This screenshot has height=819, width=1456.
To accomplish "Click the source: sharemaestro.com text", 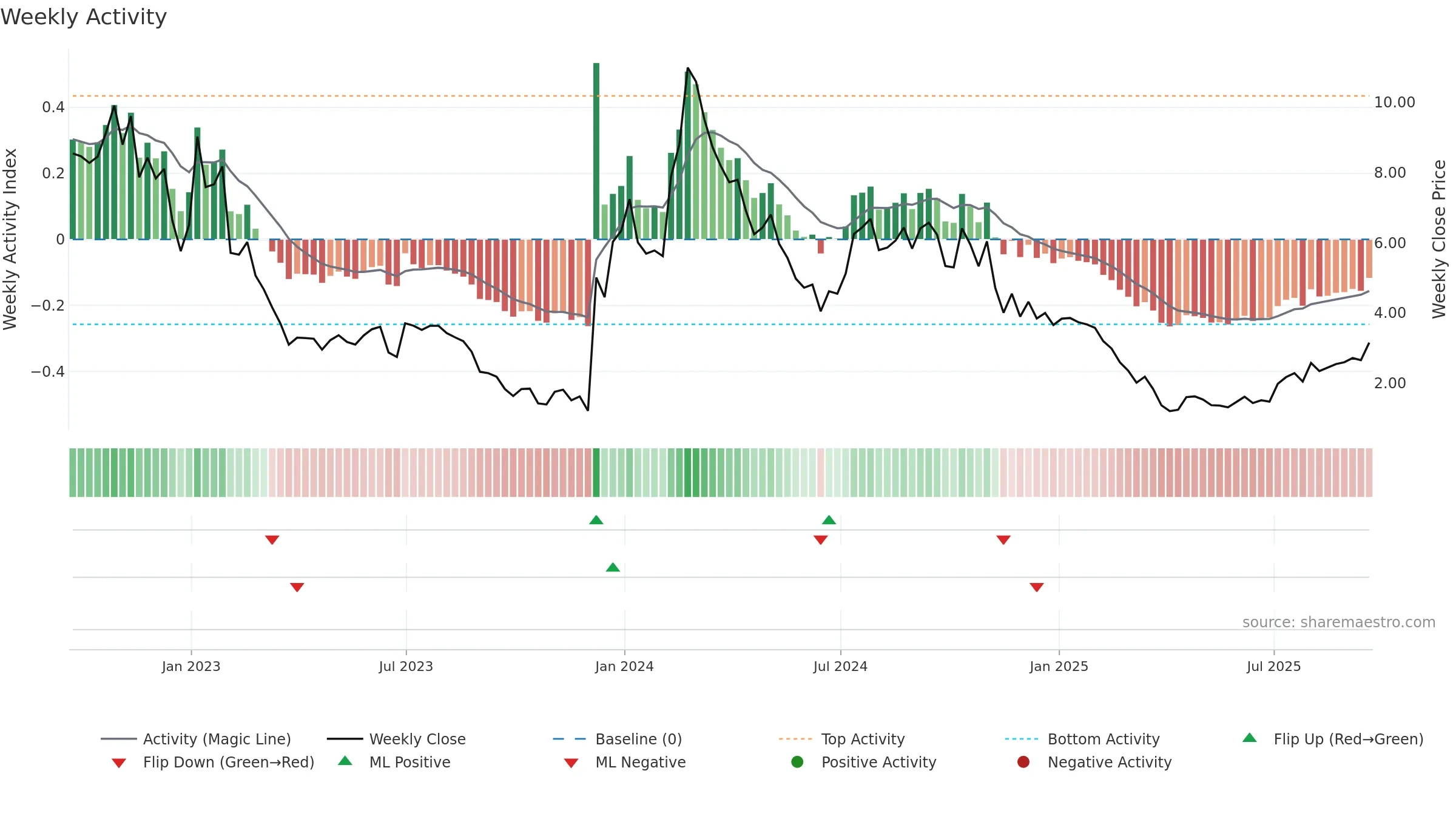I will [x=1339, y=622].
